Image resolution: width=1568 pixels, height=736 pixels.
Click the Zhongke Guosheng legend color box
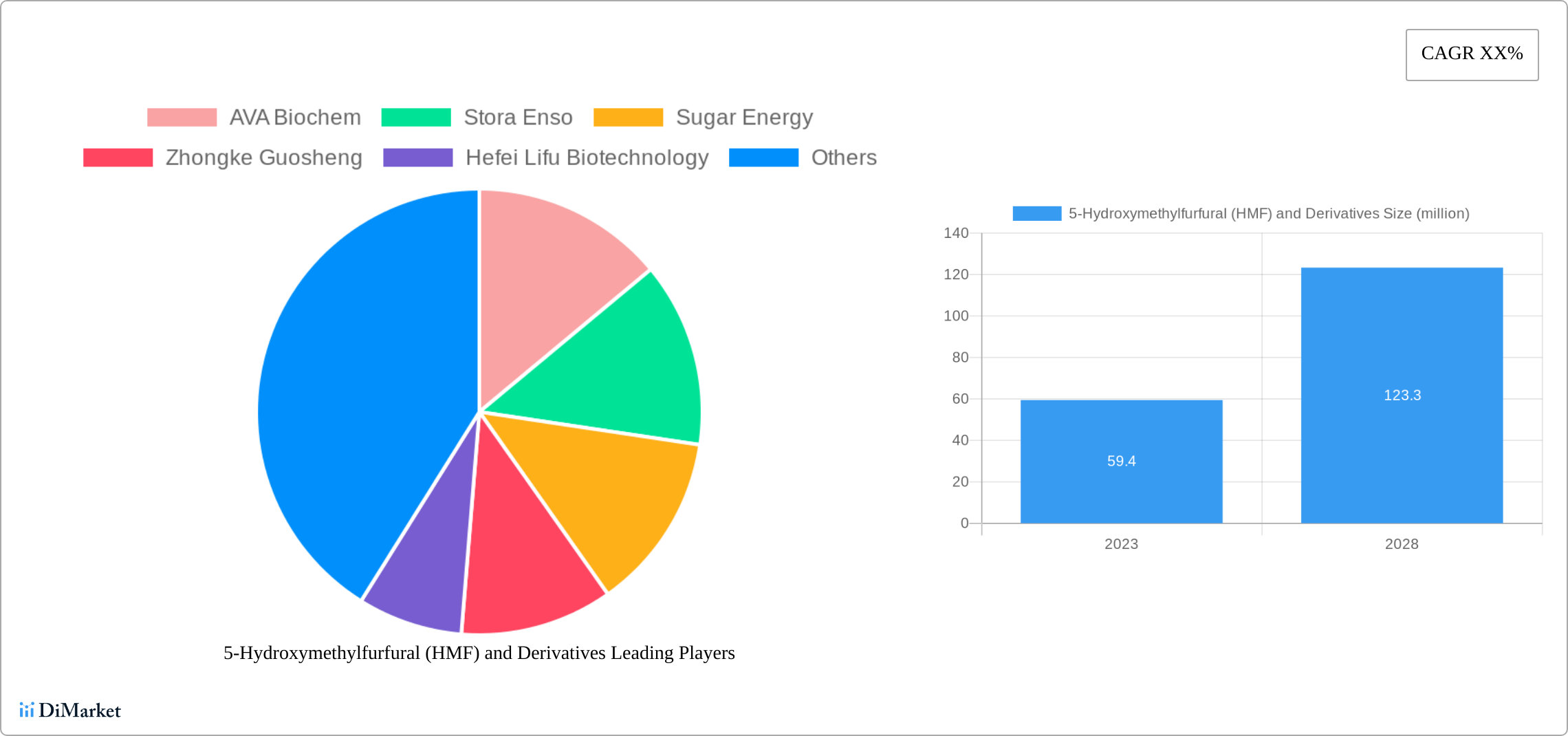tap(118, 158)
